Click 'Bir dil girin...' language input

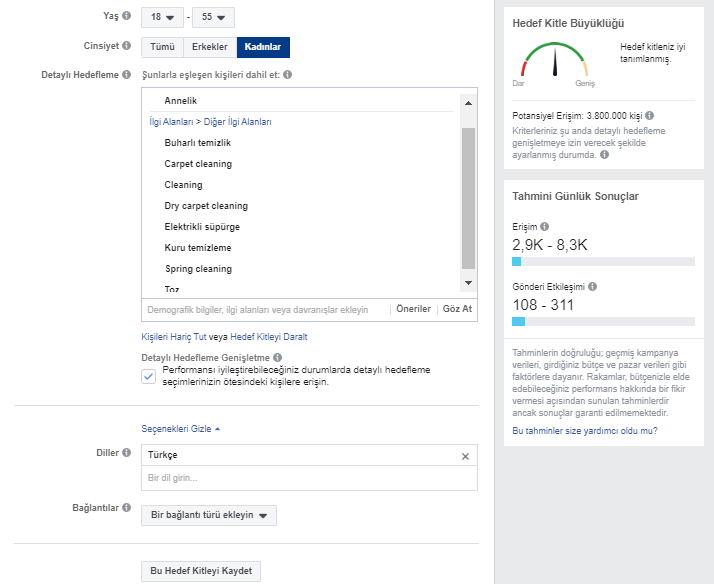[309, 478]
